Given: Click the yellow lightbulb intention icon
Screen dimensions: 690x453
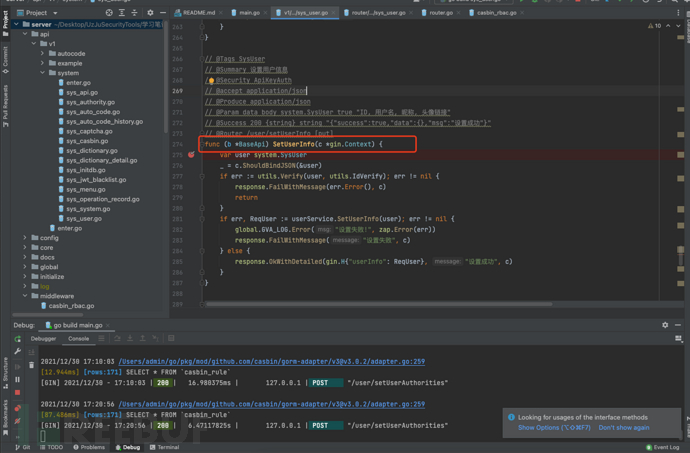Looking at the screenshot, I should pyautogui.click(x=211, y=81).
